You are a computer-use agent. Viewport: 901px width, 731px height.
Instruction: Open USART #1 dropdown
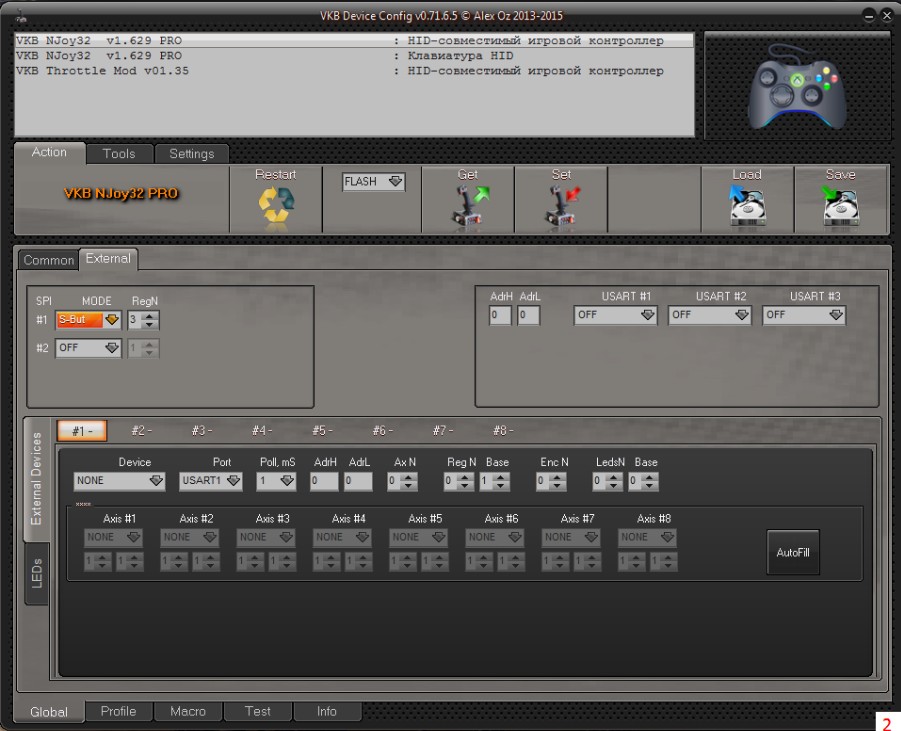tap(615, 315)
